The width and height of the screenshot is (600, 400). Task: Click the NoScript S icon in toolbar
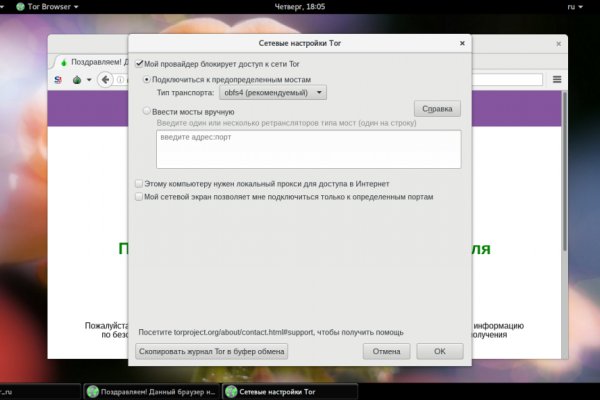click(58, 80)
